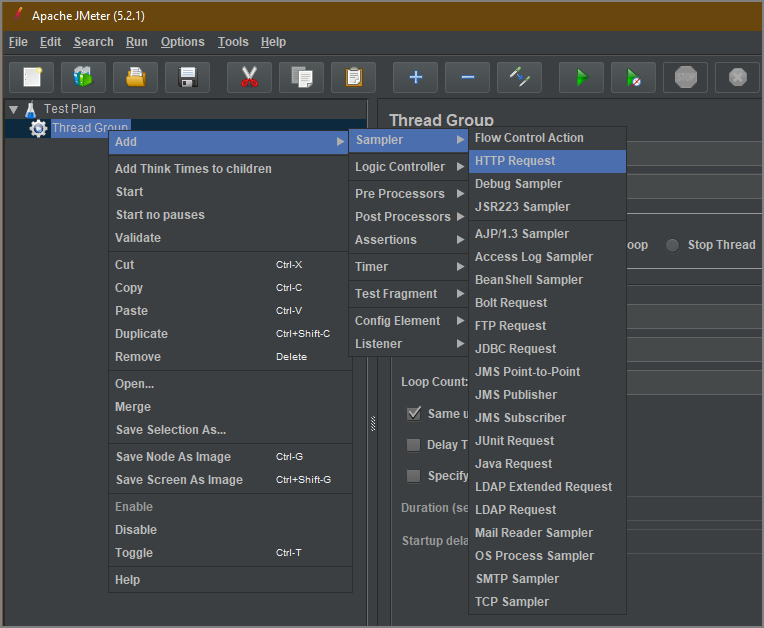Expand the Config Element submenu

pos(409,321)
